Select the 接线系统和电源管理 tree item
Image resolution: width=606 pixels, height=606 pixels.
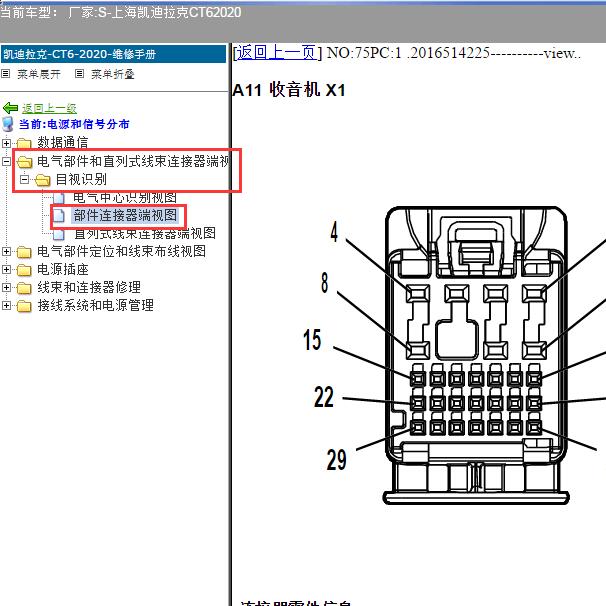tap(95, 305)
